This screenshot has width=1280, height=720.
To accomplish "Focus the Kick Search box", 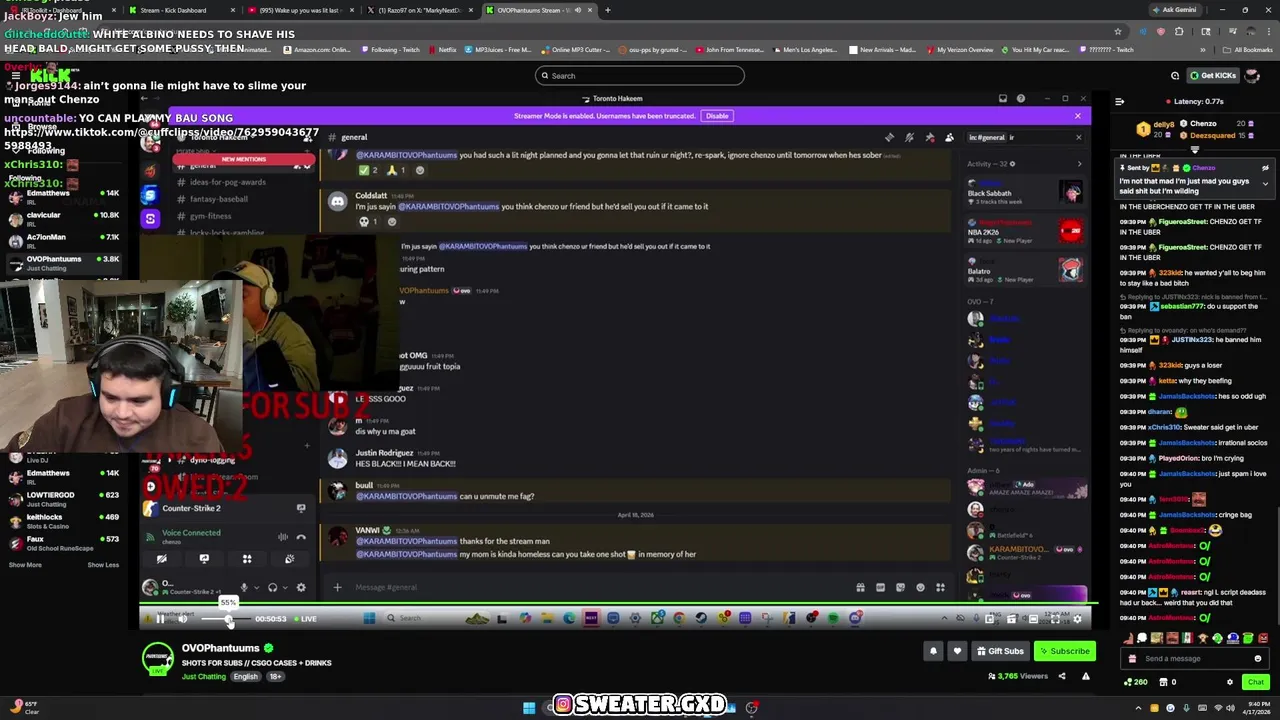I will click(640, 75).
